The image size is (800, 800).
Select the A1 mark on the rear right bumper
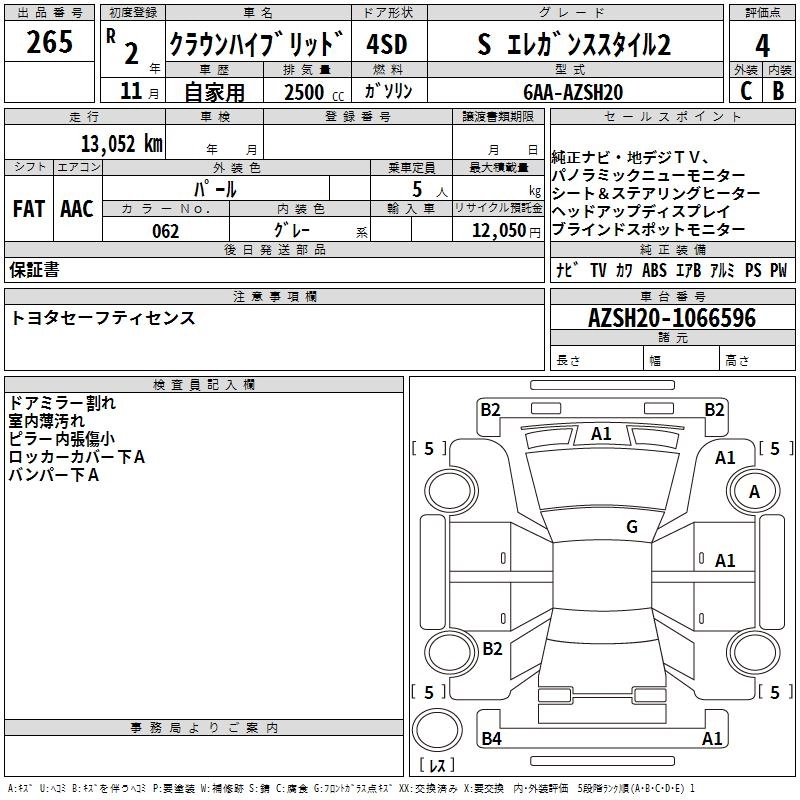pos(712,739)
